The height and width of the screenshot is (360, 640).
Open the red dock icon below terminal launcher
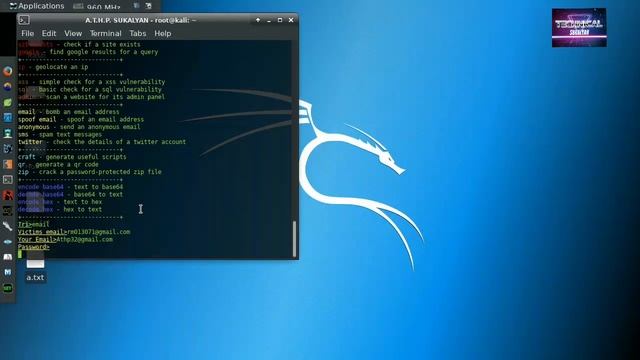coord(7,195)
